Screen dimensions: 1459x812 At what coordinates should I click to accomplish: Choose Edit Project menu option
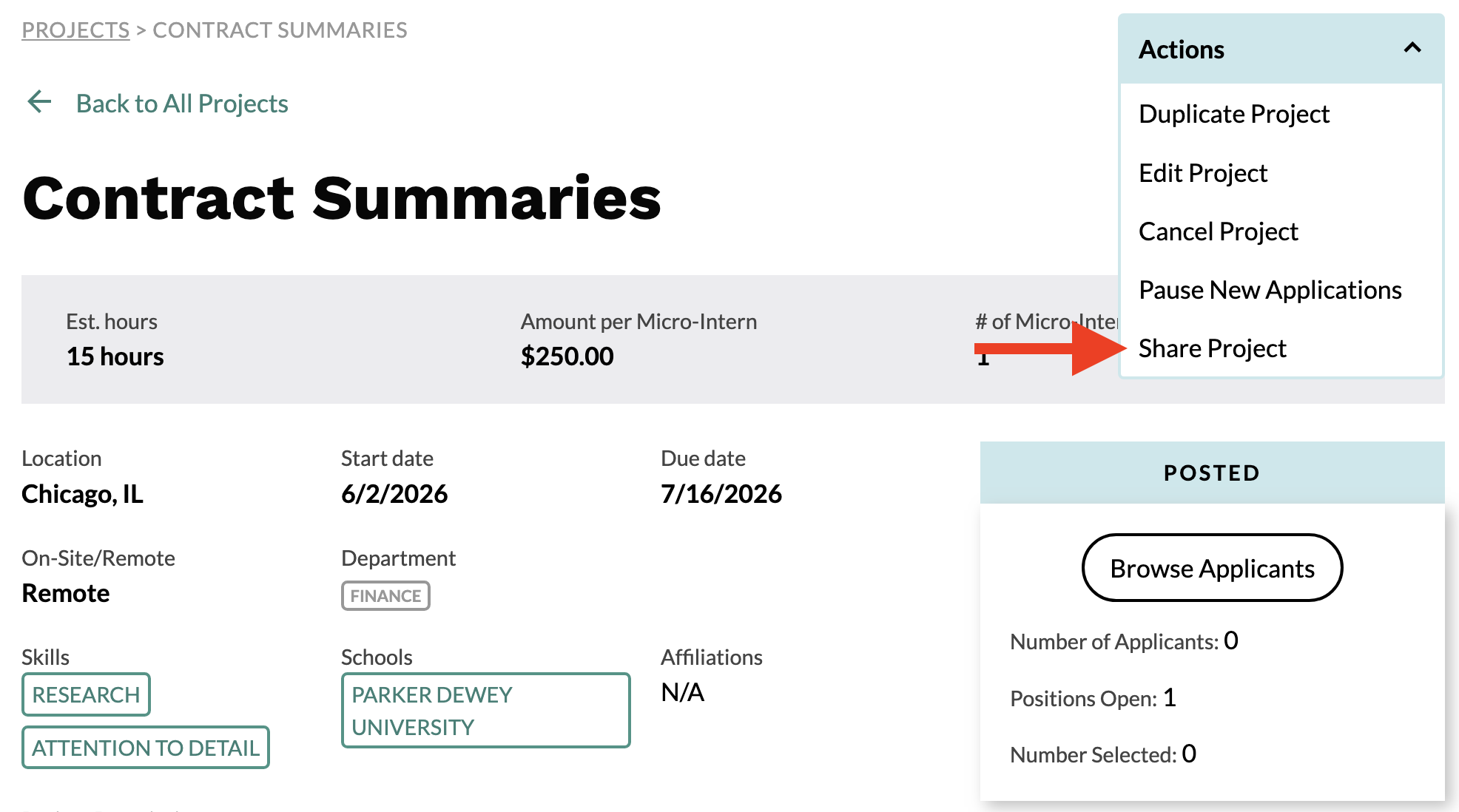point(1202,173)
